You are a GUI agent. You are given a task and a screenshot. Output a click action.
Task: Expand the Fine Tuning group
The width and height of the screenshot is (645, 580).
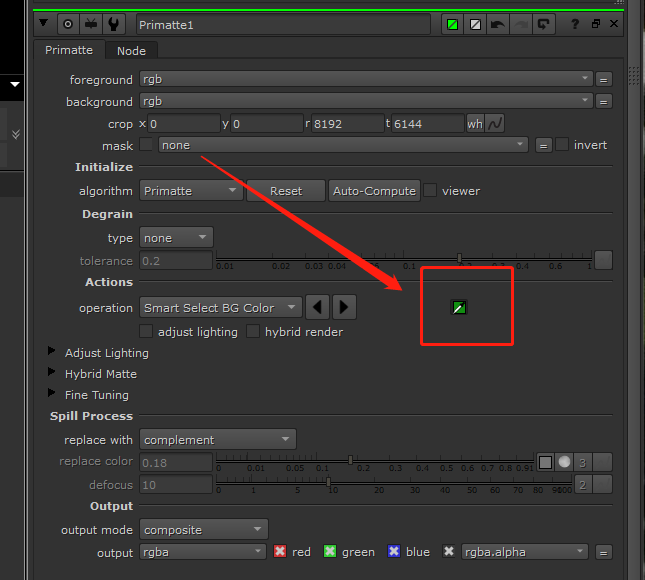51,393
